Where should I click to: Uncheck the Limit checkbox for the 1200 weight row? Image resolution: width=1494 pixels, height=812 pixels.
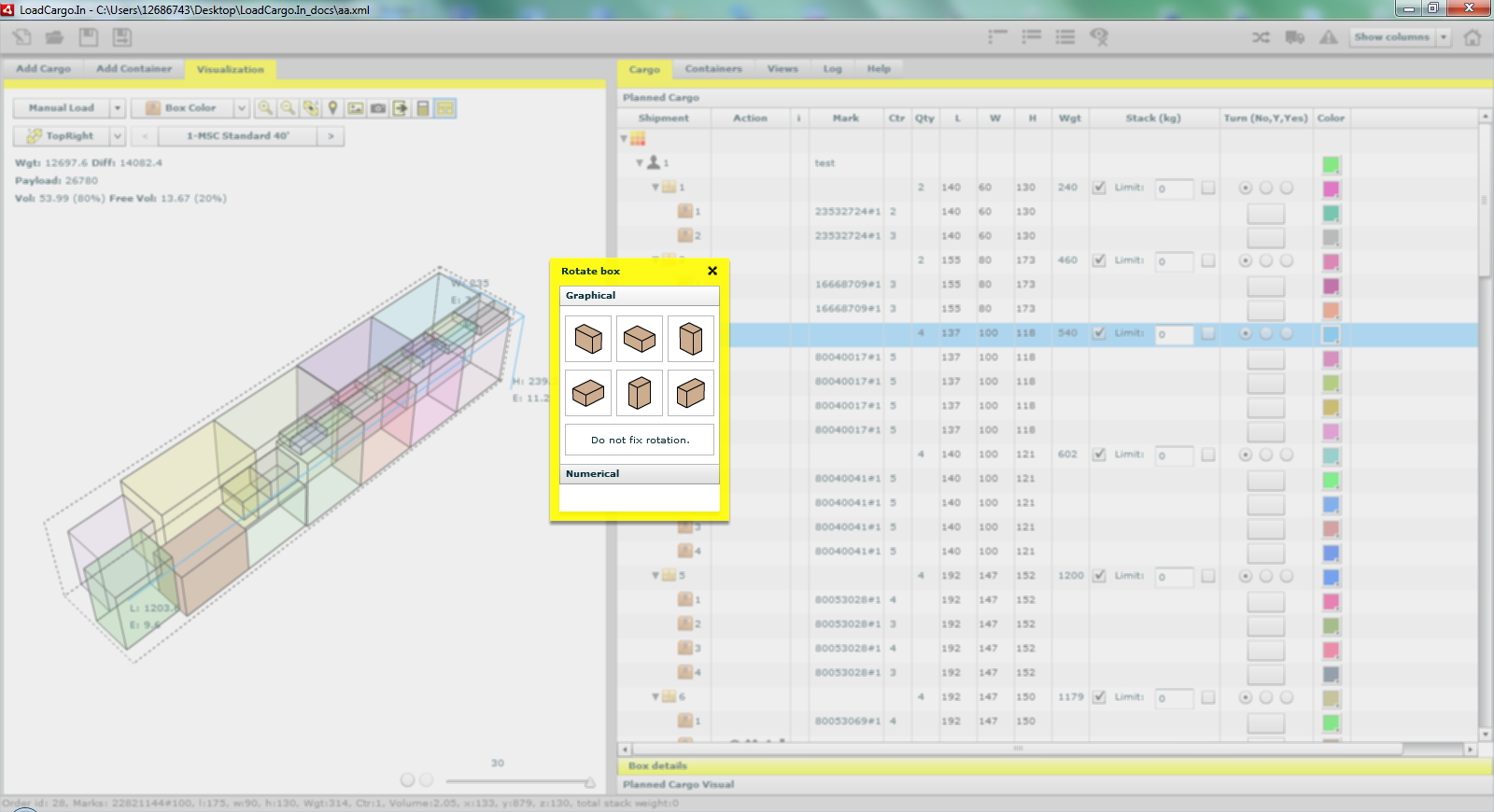(x=1099, y=576)
